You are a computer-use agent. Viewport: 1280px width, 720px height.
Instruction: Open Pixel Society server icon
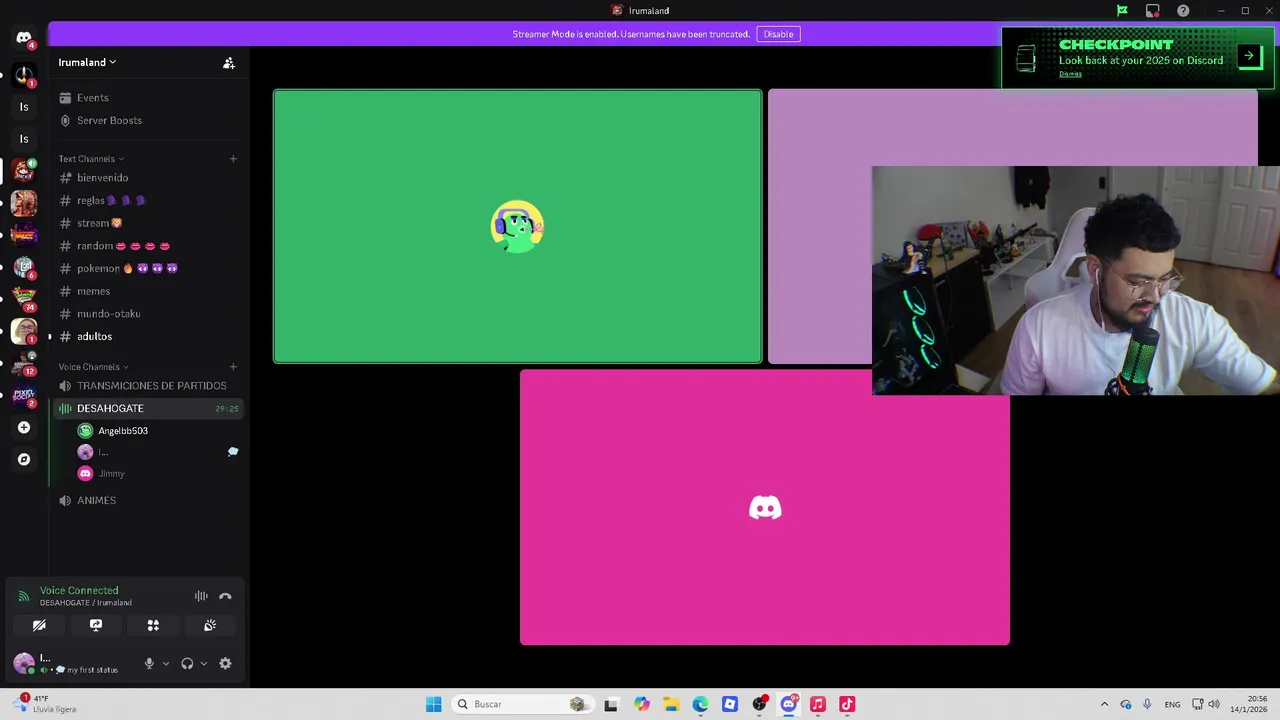tap(24, 395)
